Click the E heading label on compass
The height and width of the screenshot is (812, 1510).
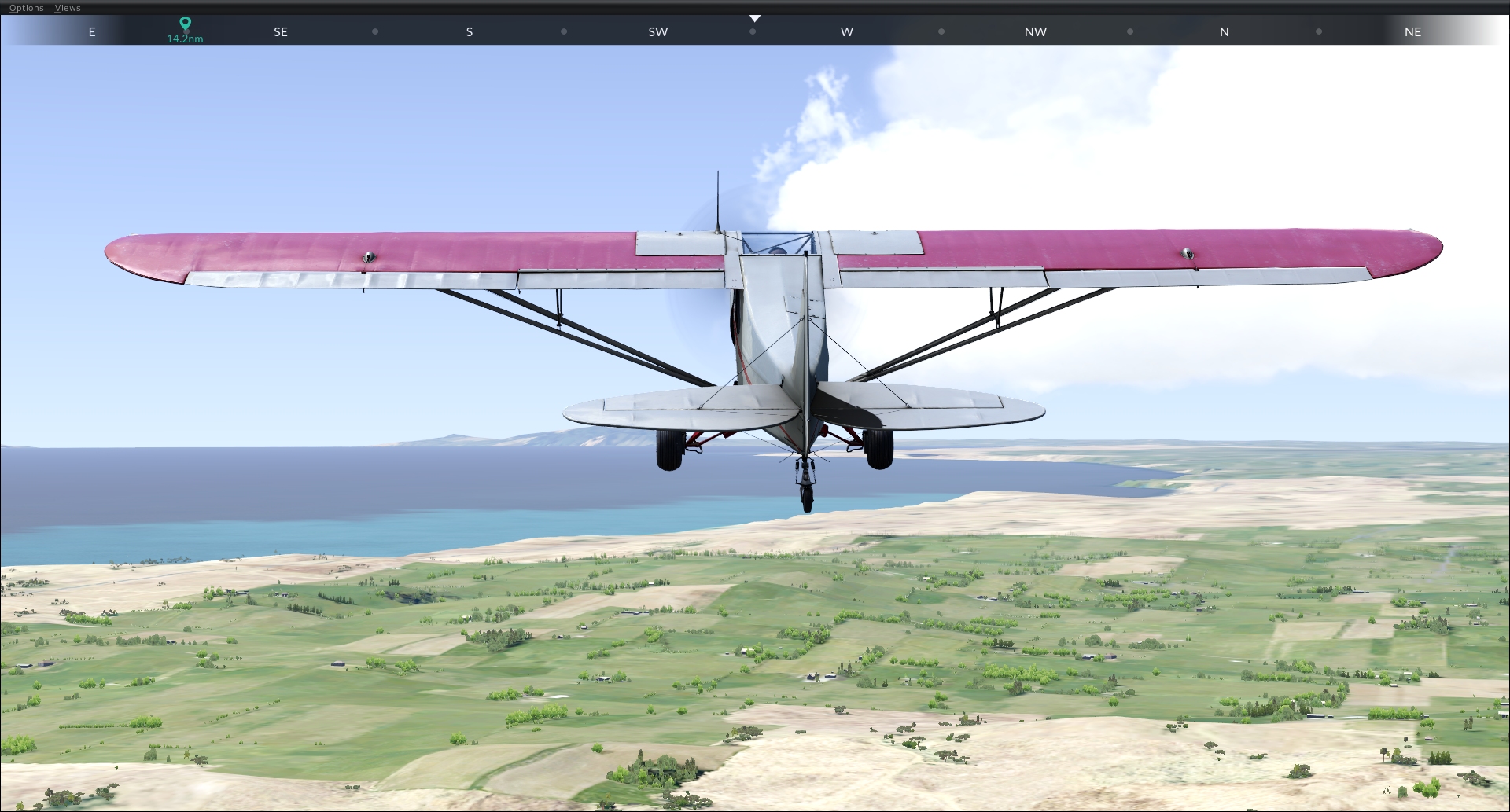pos(92,32)
